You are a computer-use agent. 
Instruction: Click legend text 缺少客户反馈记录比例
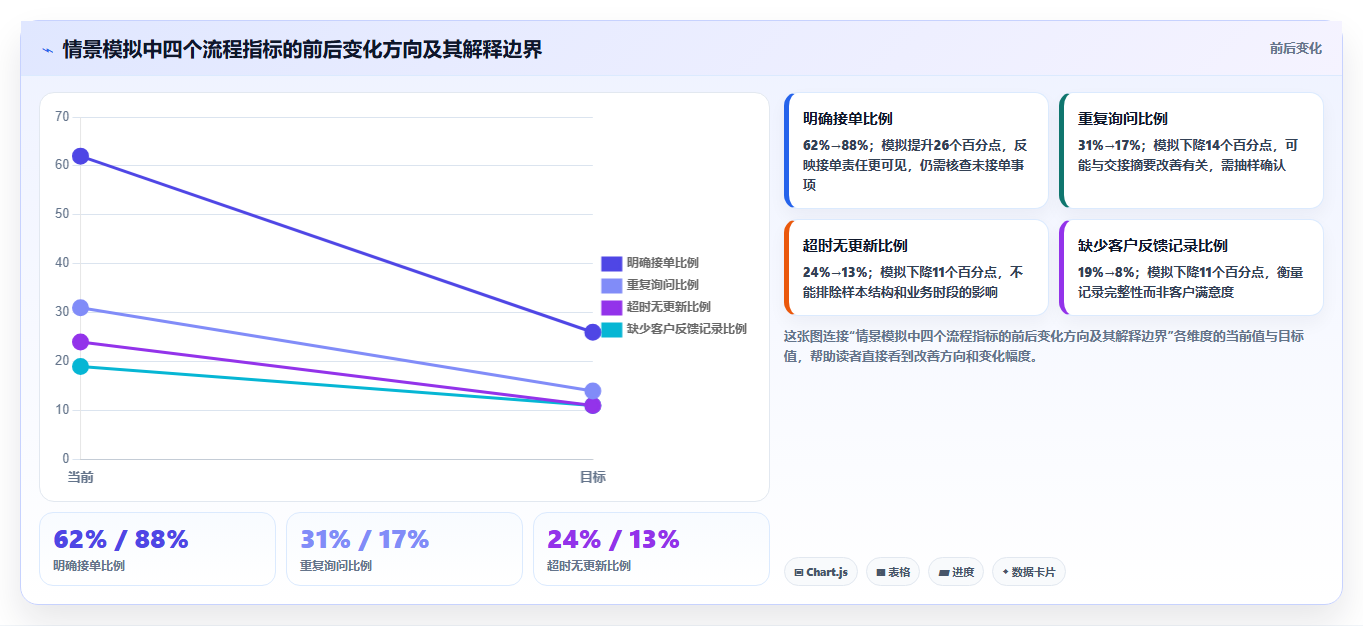pyautogui.click(x=686, y=329)
